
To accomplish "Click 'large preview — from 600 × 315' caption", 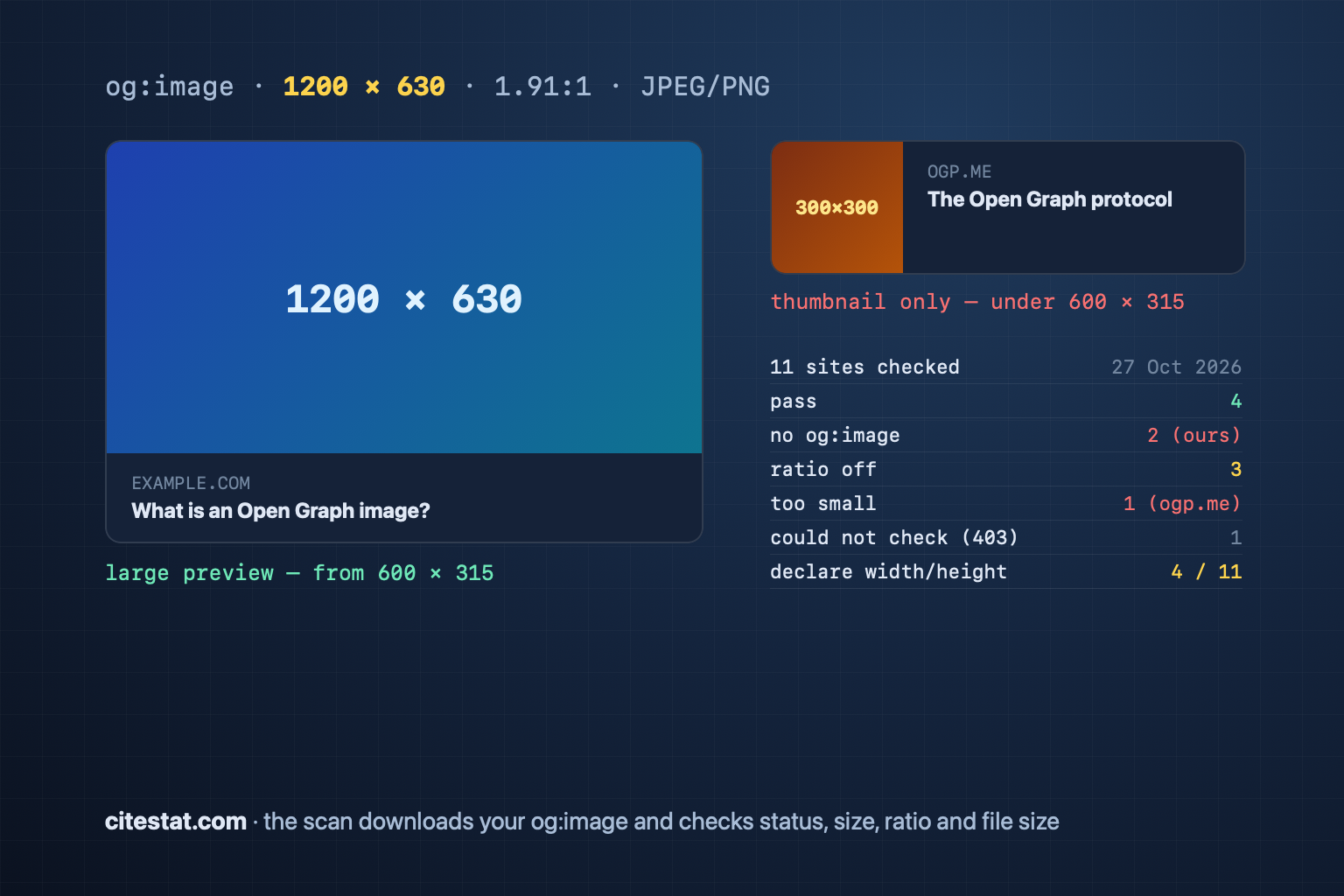I will tap(299, 573).
